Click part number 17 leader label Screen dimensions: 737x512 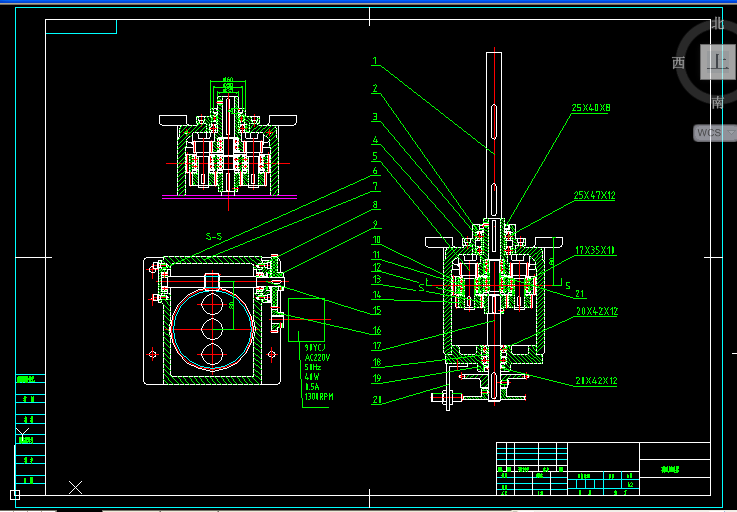[x=377, y=346]
